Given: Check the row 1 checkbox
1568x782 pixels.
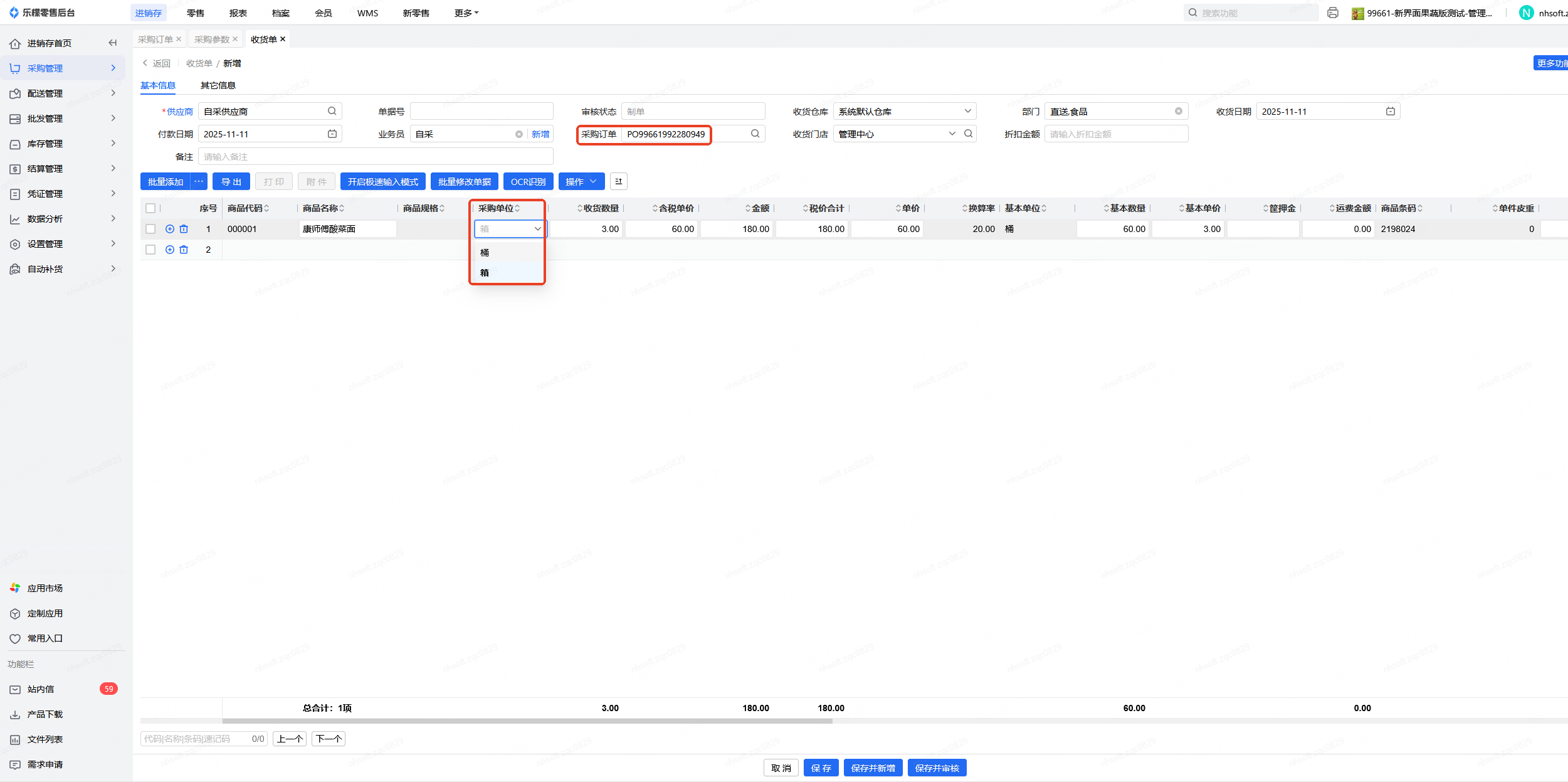Looking at the screenshot, I should coord(150,229).
